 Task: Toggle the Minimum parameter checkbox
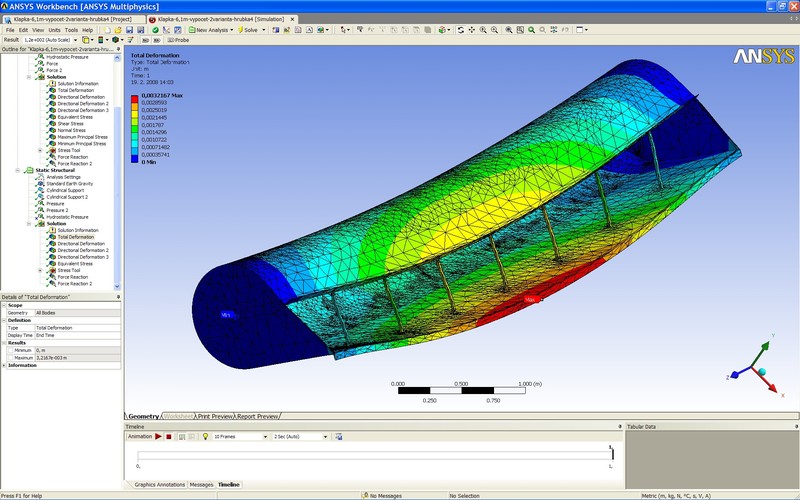tap(10, 351)
